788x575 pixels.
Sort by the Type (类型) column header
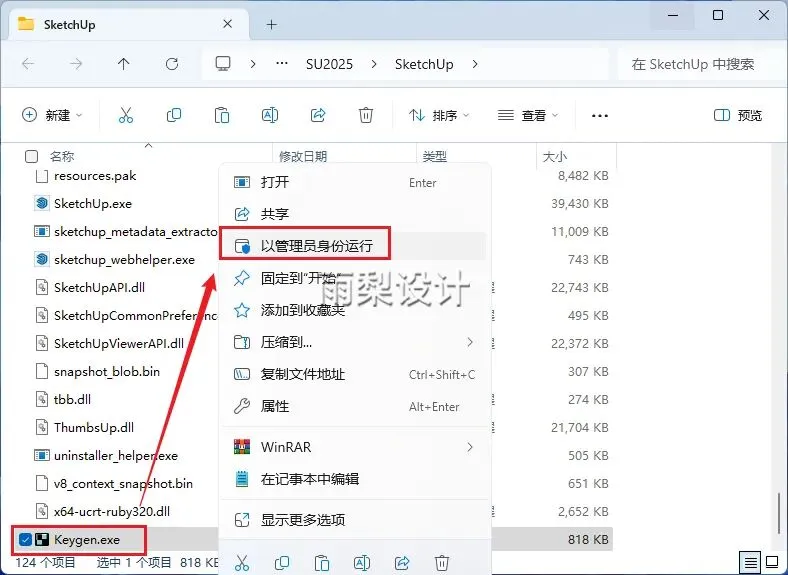pos(435,156)
